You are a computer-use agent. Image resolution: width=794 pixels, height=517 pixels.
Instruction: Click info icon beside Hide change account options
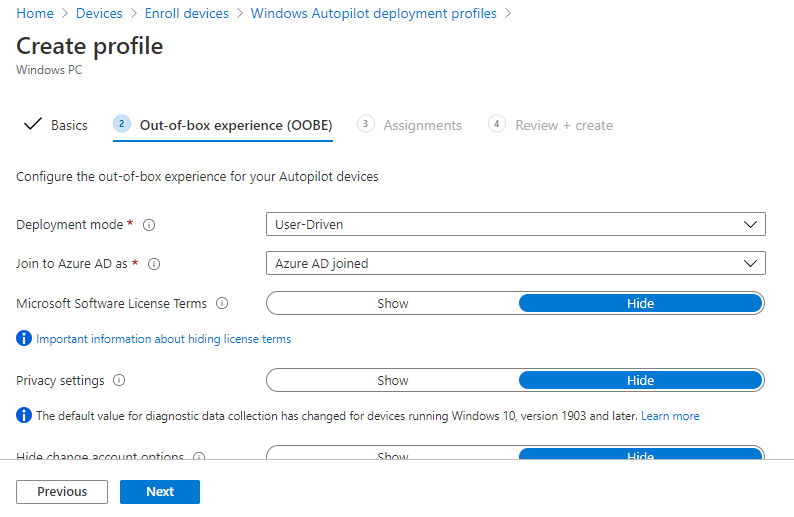click(x=198, y=457)
